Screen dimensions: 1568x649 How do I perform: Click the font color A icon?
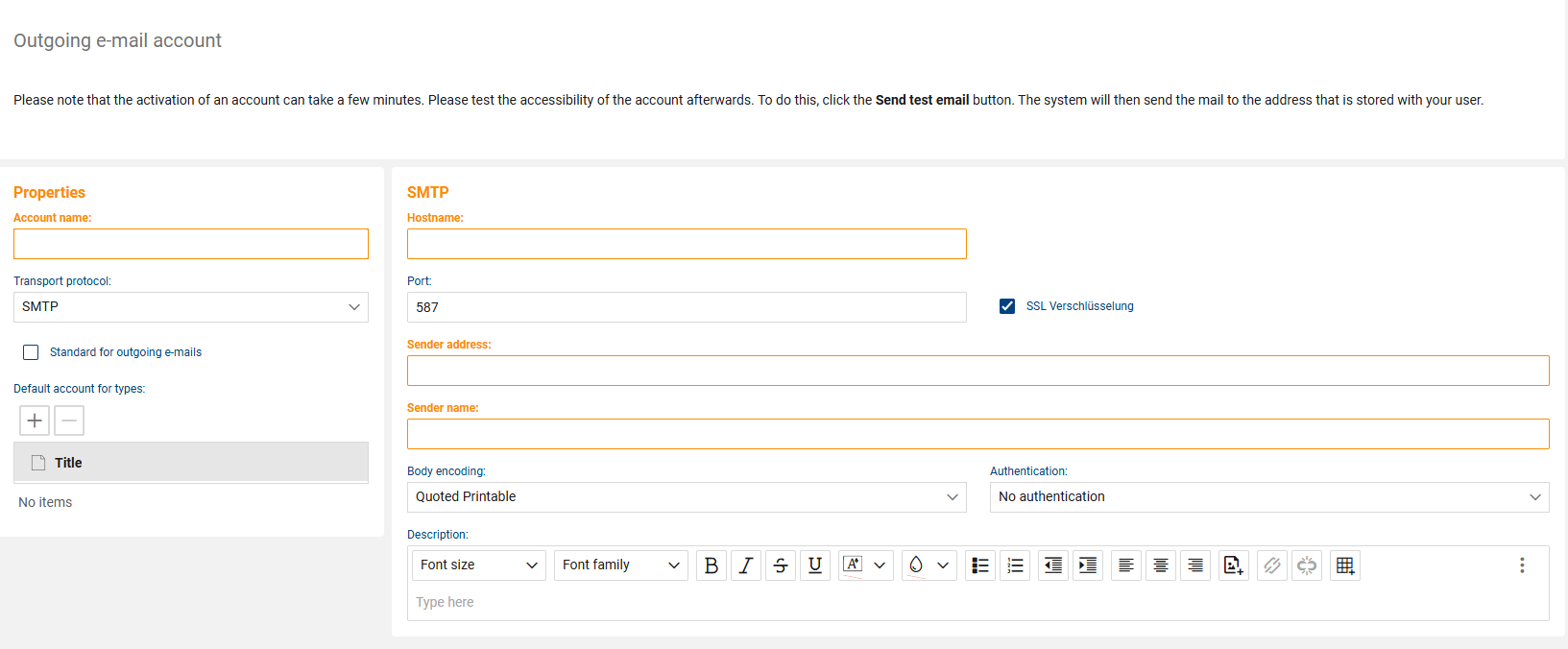tap(853, 565)
